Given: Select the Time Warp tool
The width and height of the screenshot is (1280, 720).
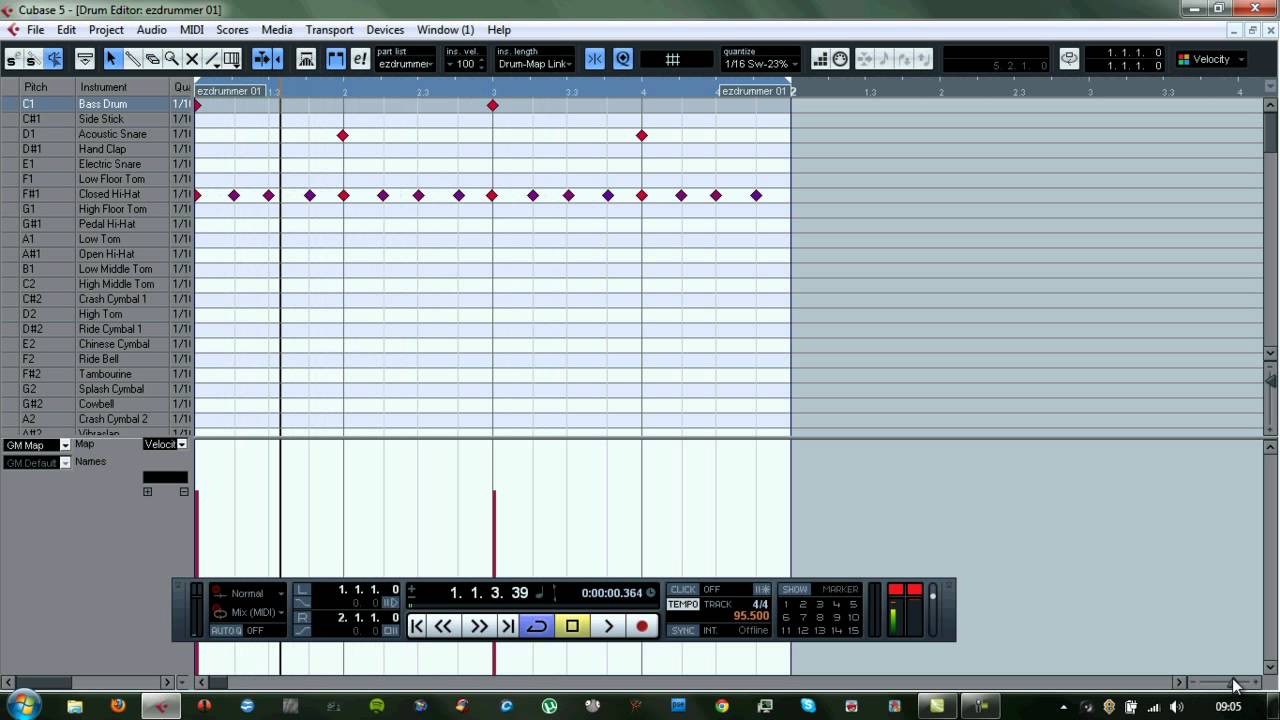Looking at the screenshot, I should pyautogui.click(x=231, y=59).
